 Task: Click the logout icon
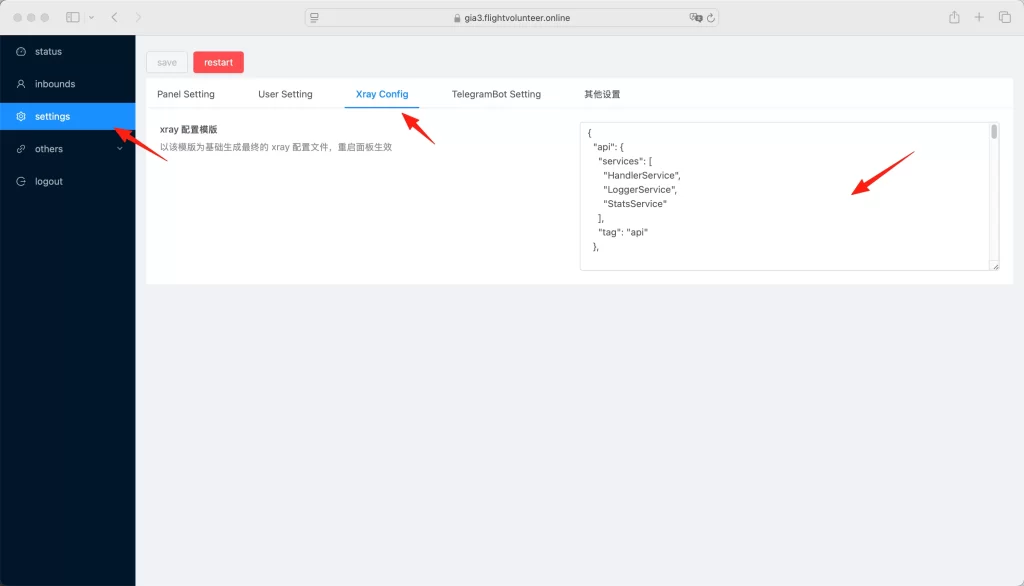21,182
